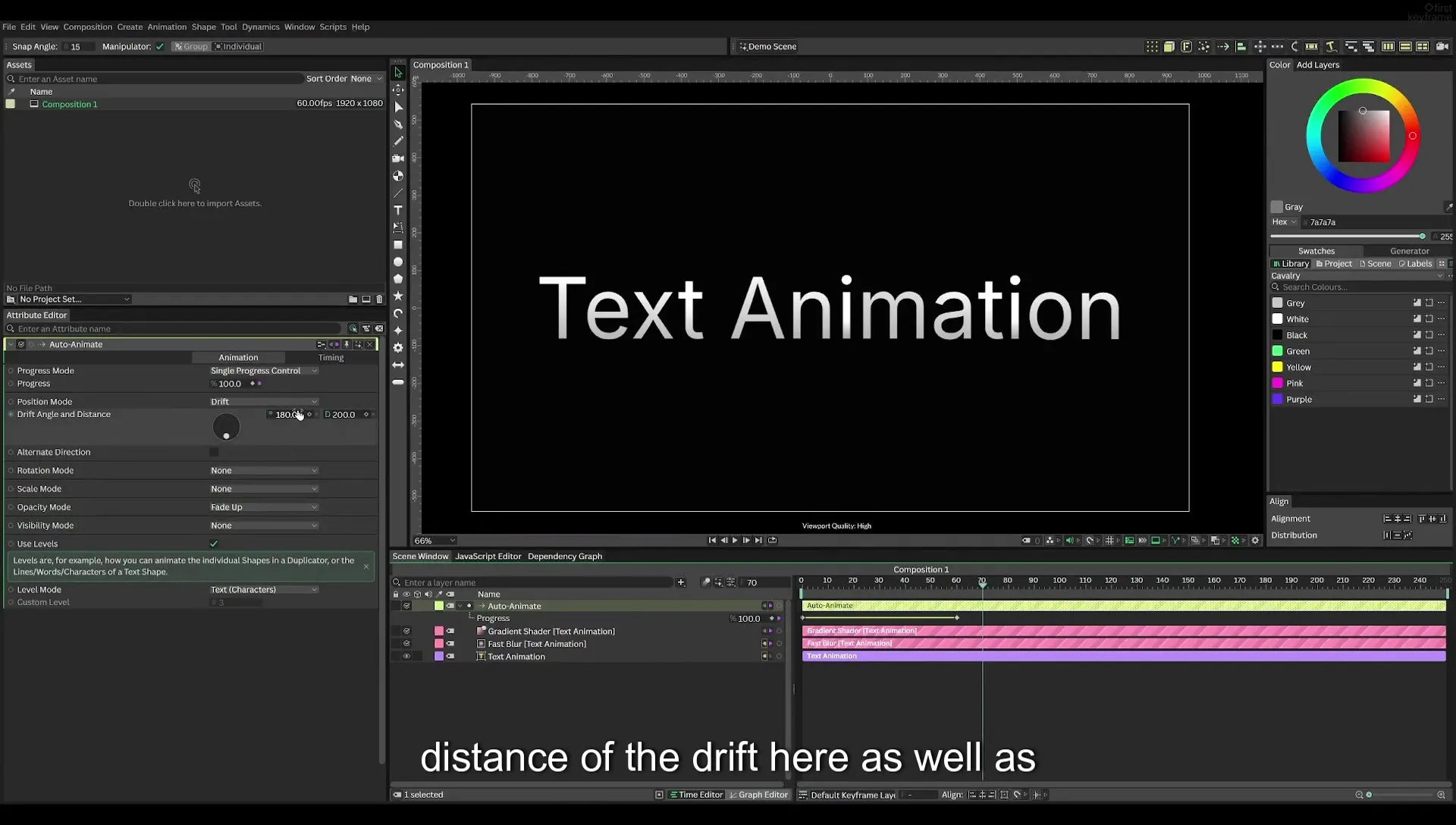Pin the Auto-Animate attribute panel
Image resolution: width=1456 pixels, height=825 pixels.
pyautogui.click(x=347, y=344)
